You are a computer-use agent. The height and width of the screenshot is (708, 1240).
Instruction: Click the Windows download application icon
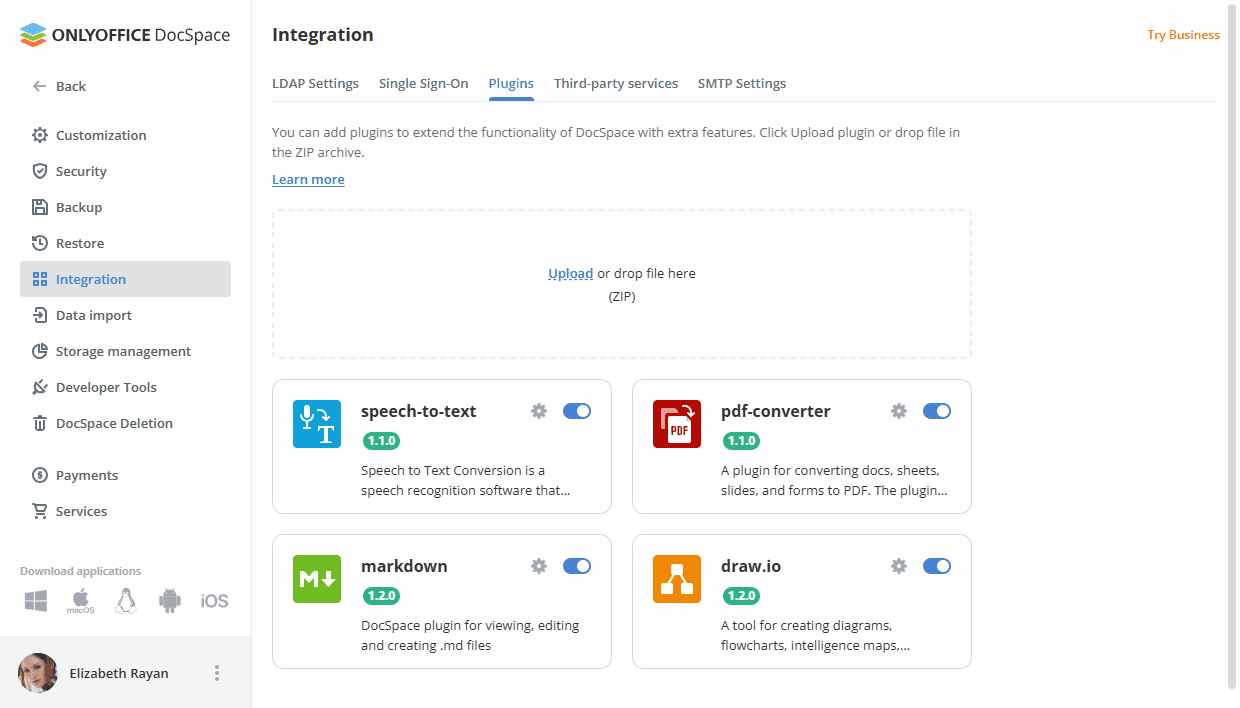[x=35, y=600]
